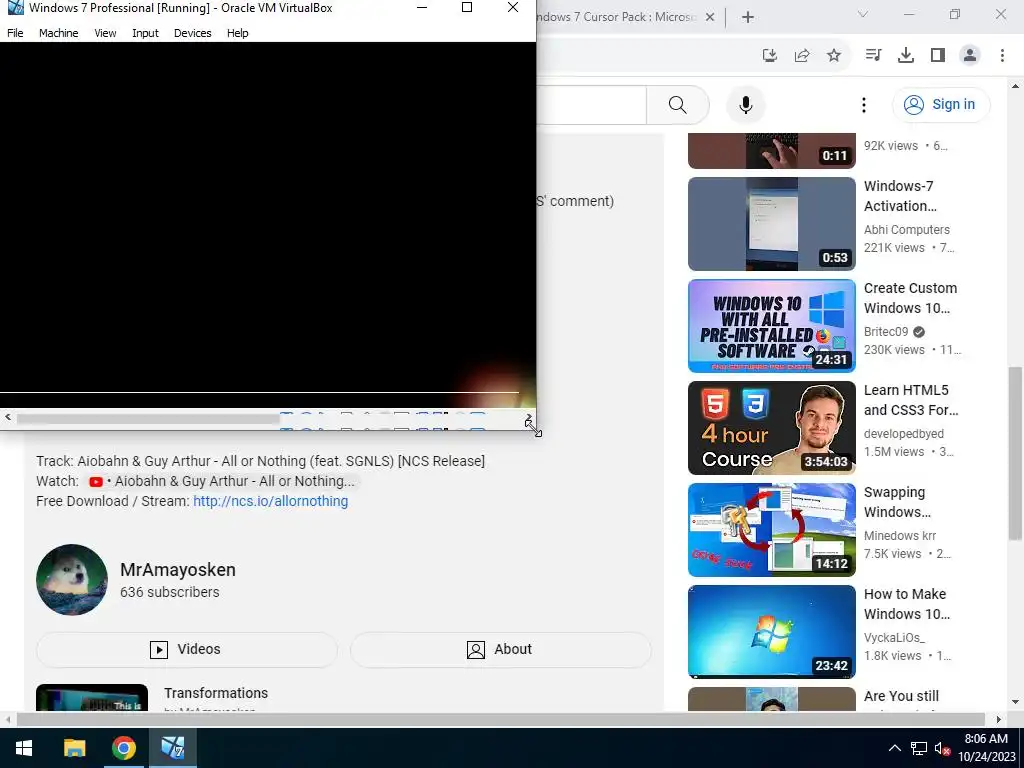Open a new Chrome tab
The width and height of the screenshot is (1024, 768).
coord(748,17)
